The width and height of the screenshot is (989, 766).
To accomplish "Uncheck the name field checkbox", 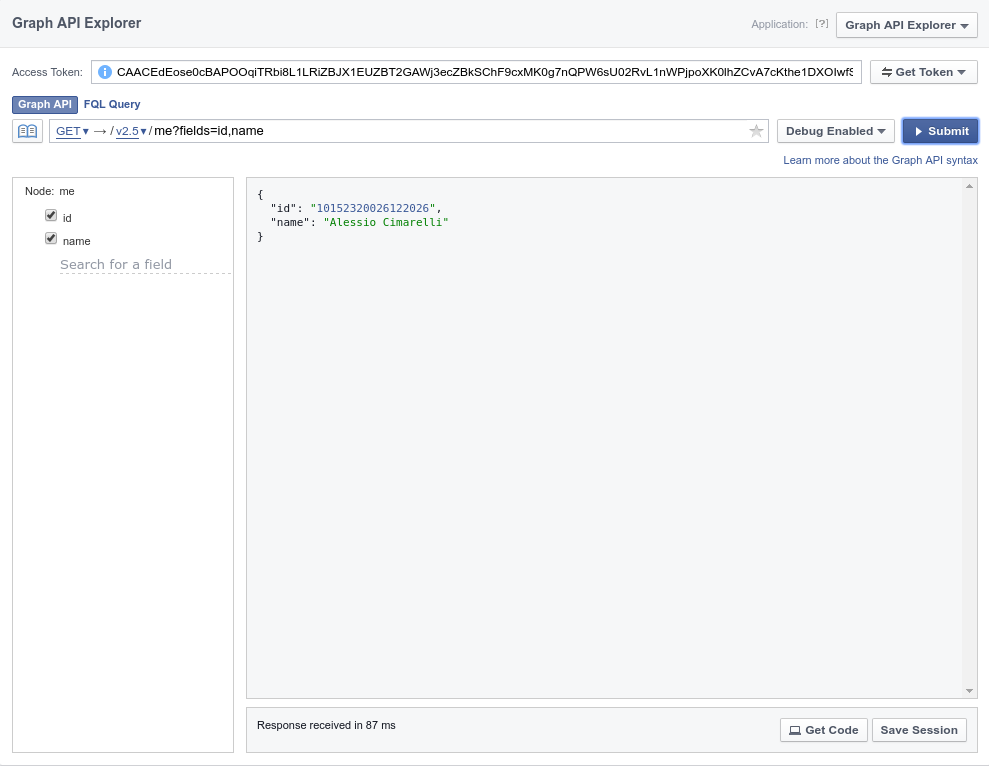I will (51, 239).
